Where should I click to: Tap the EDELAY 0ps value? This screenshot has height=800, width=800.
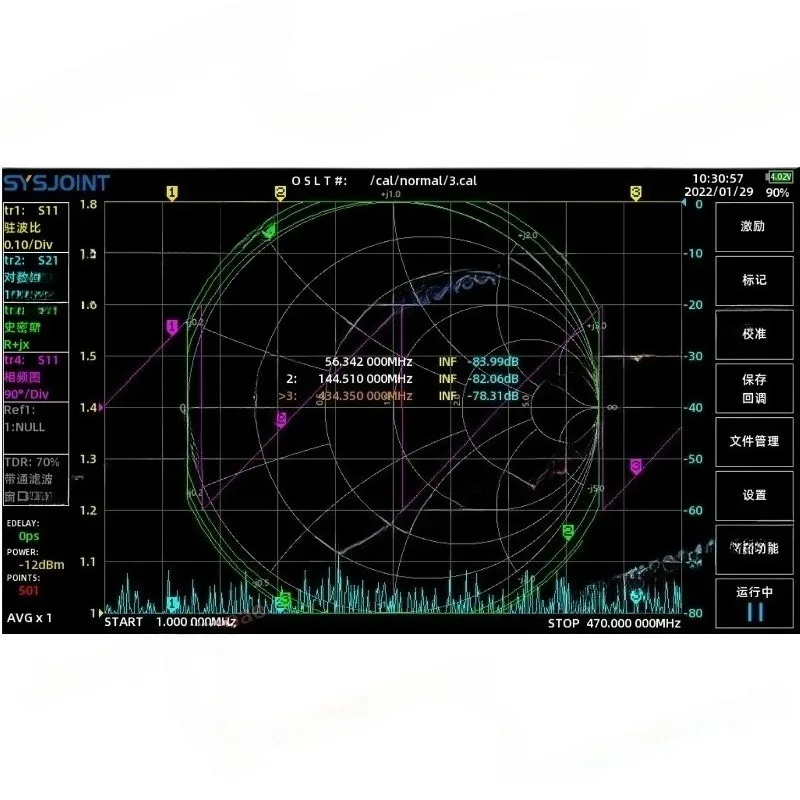(29, 536)
